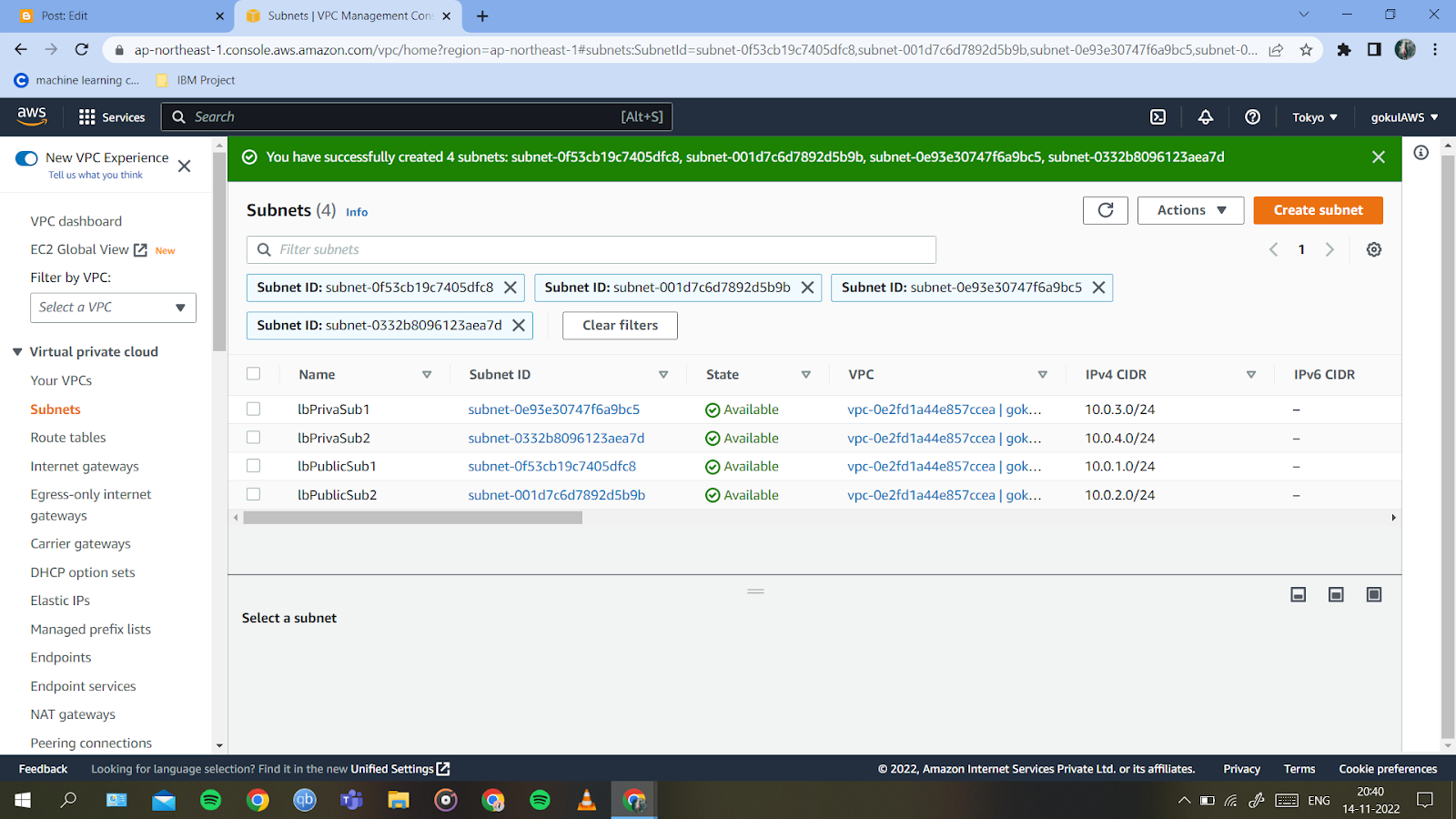Open Unified Settings link in footer
Image resolution: width=1456 pixels, height=819 pixels.
400,769
